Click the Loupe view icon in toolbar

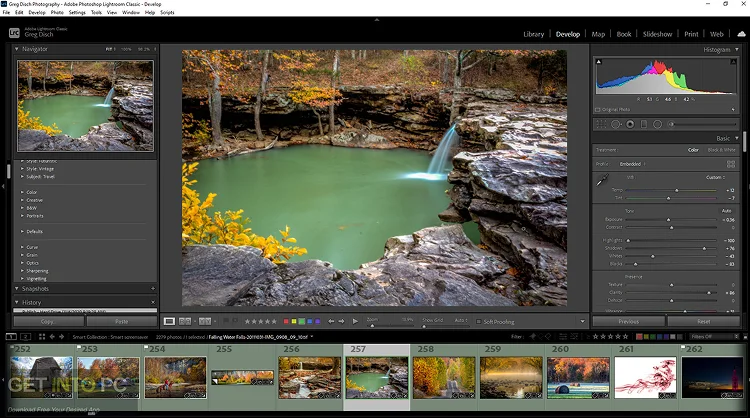click(x=170, y=321)
